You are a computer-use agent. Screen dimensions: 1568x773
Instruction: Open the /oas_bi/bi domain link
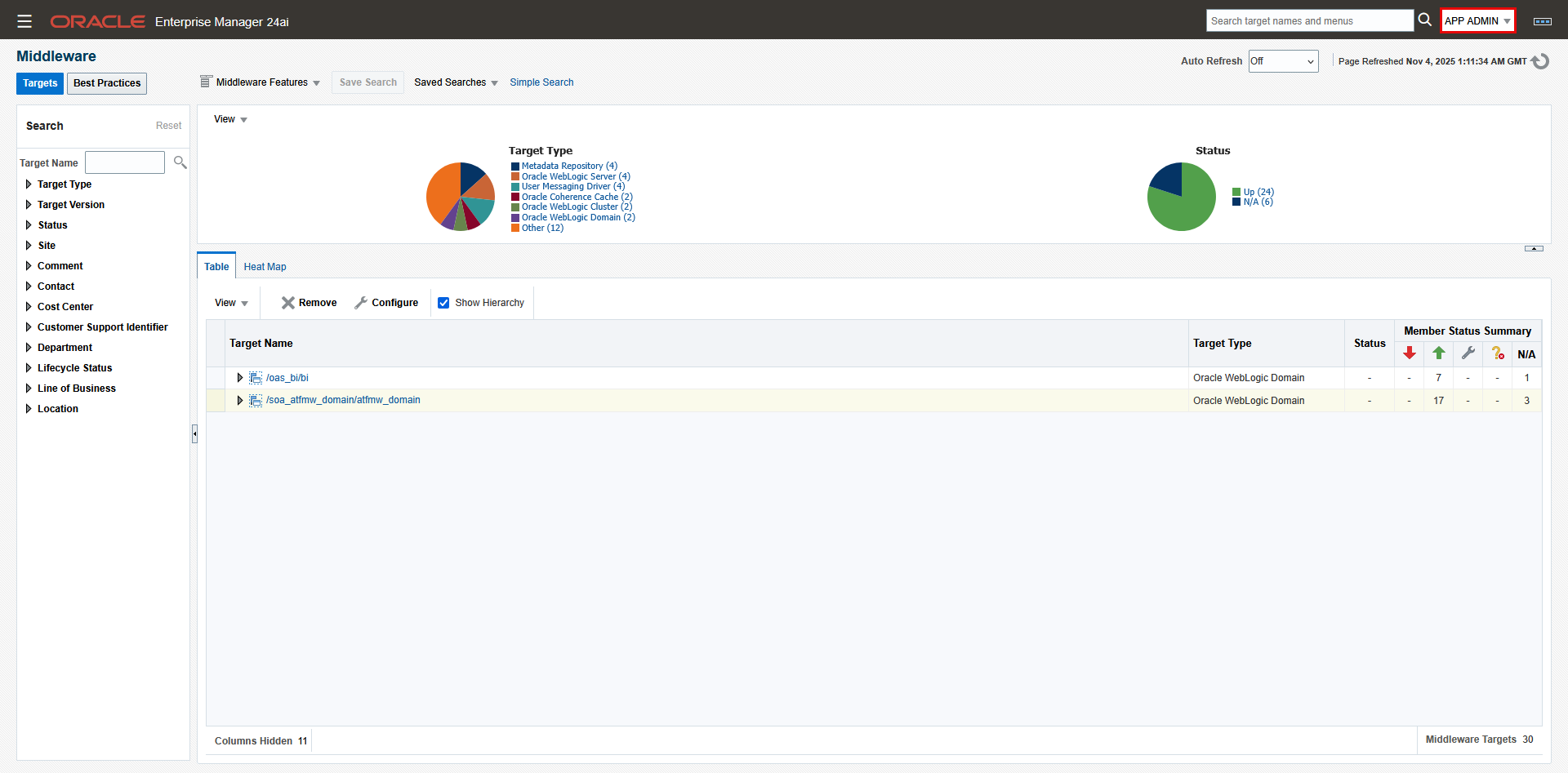point(287,377)
